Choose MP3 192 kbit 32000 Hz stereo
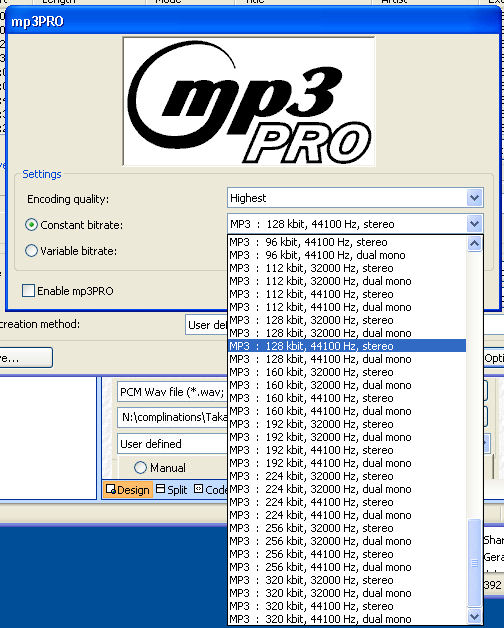Image resolution: width=504 pixels, height=628 pixels. (347, 424)
